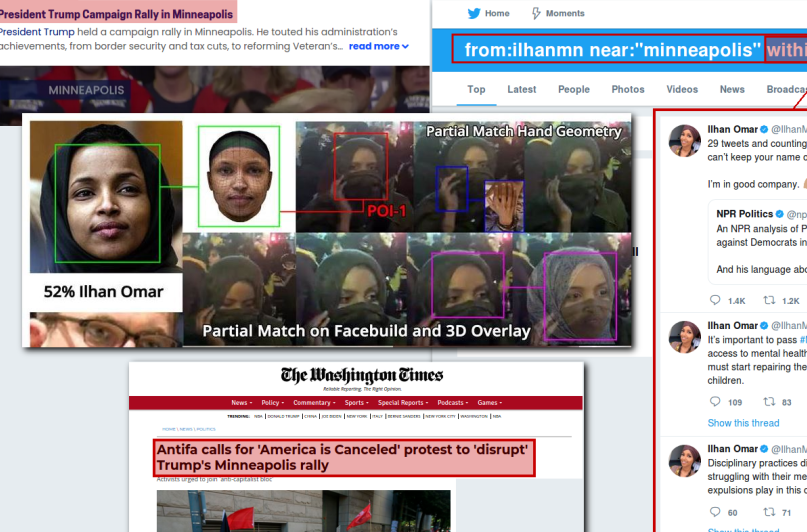
Task: Switch to the Videos tab
Action: [x=682, y=89]
